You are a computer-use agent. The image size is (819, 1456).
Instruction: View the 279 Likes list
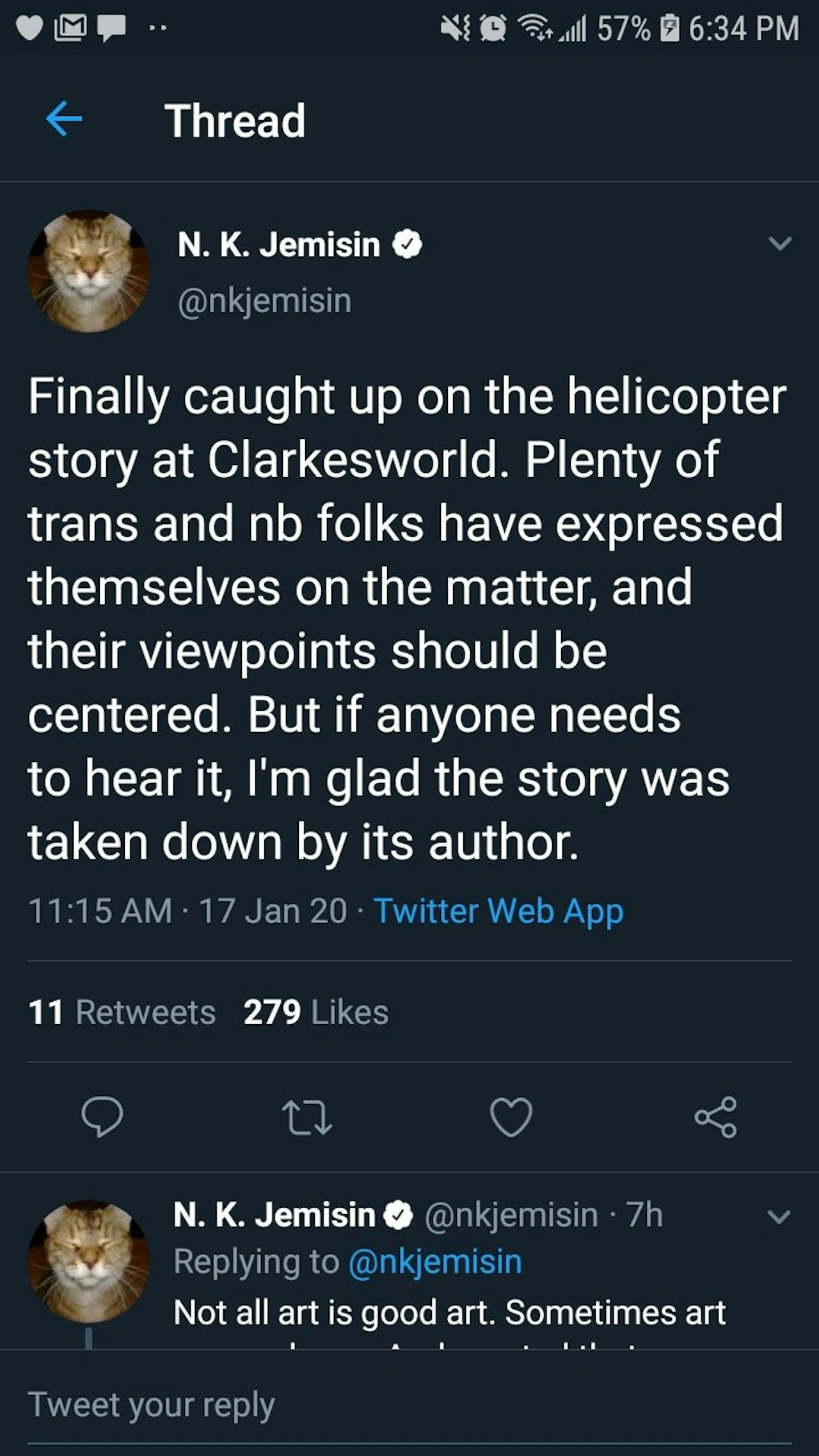(x=316, y=1012)
